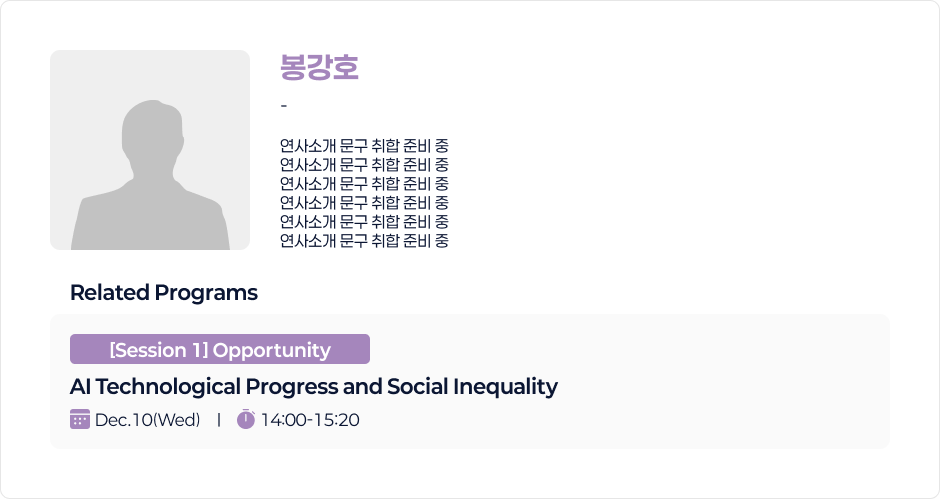Click the [Session 1] Opportunity badge

pyautogui.click(x=220, y=349)
